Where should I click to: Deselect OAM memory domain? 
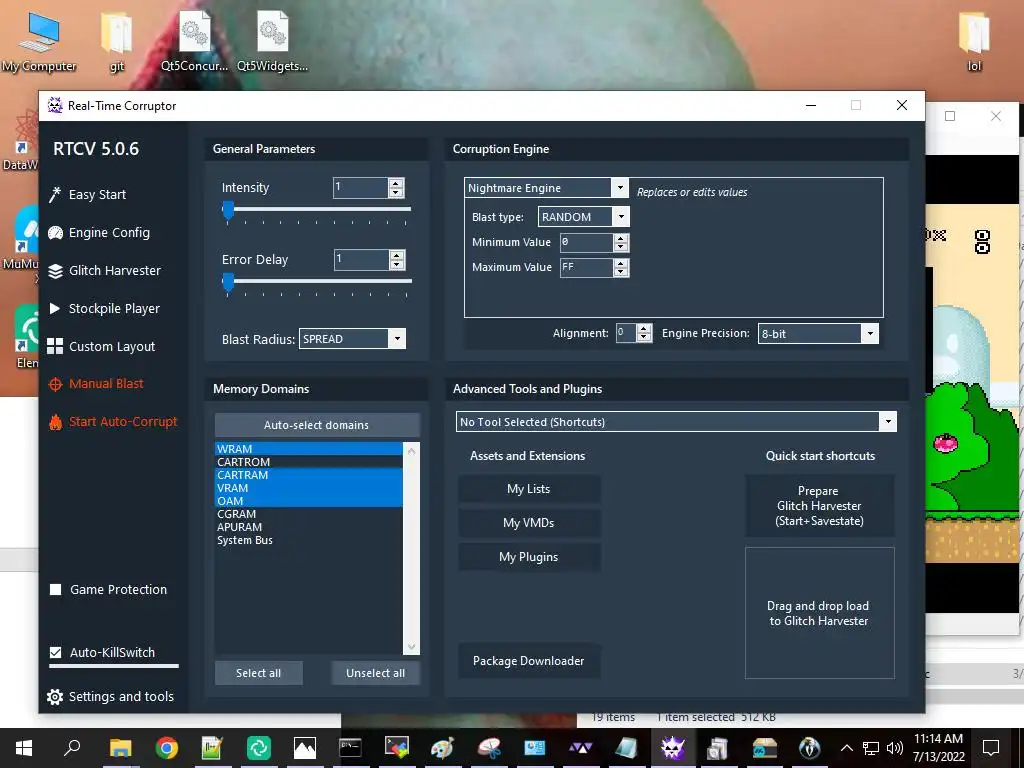pyautogui.click(x=309, y=502)
